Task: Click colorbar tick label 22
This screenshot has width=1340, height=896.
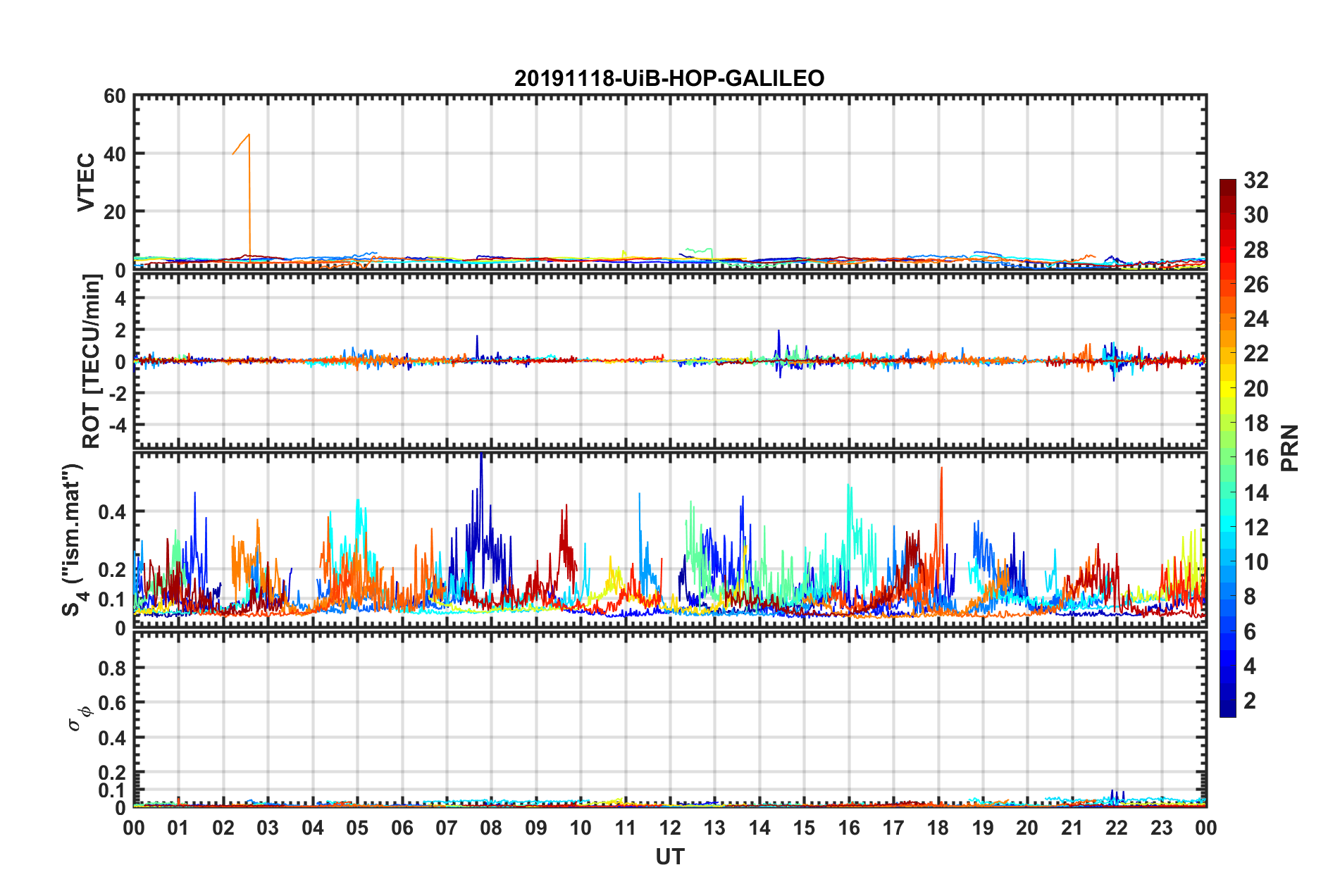Action: [x=1256, y=354]
